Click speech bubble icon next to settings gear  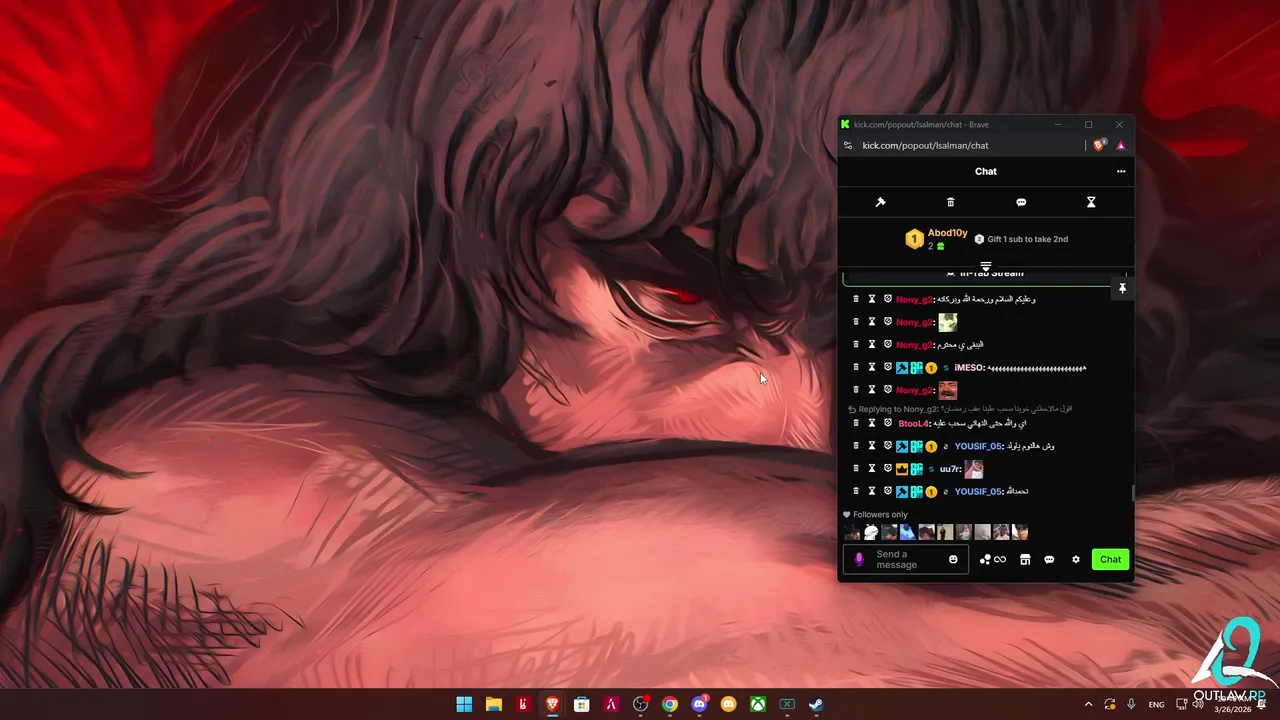pos(1049,559)
